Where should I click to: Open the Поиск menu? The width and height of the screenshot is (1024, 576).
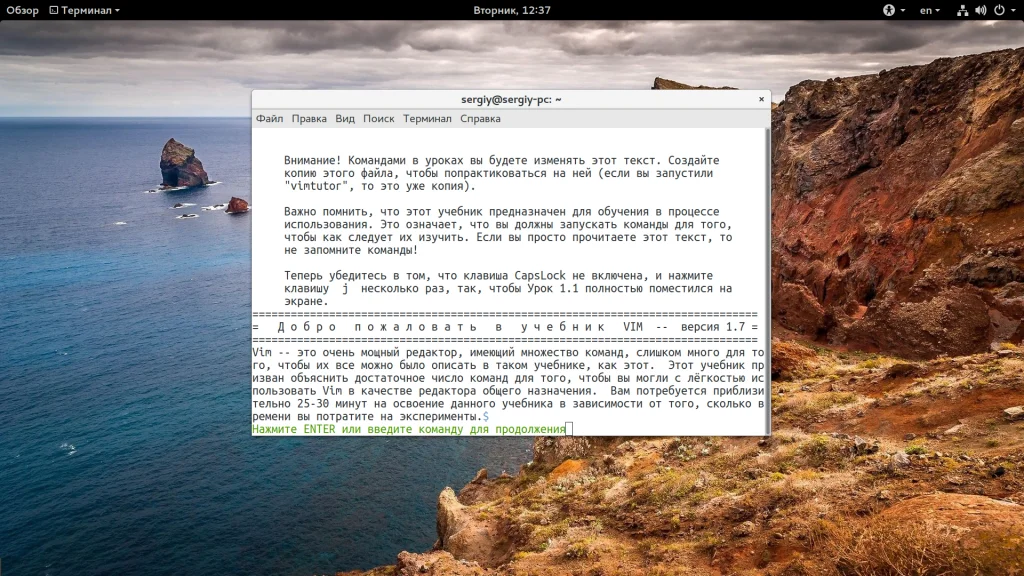[x=379, y=118]
